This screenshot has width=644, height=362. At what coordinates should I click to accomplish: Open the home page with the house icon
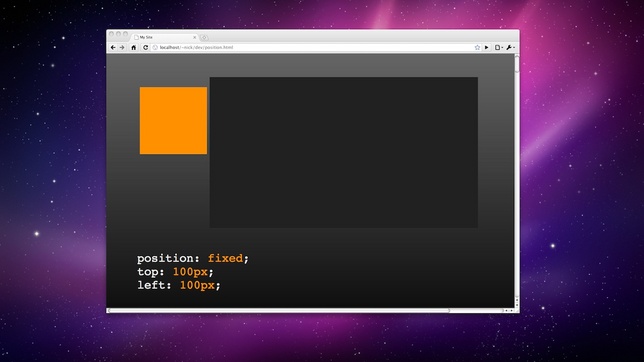click(133, 48)
